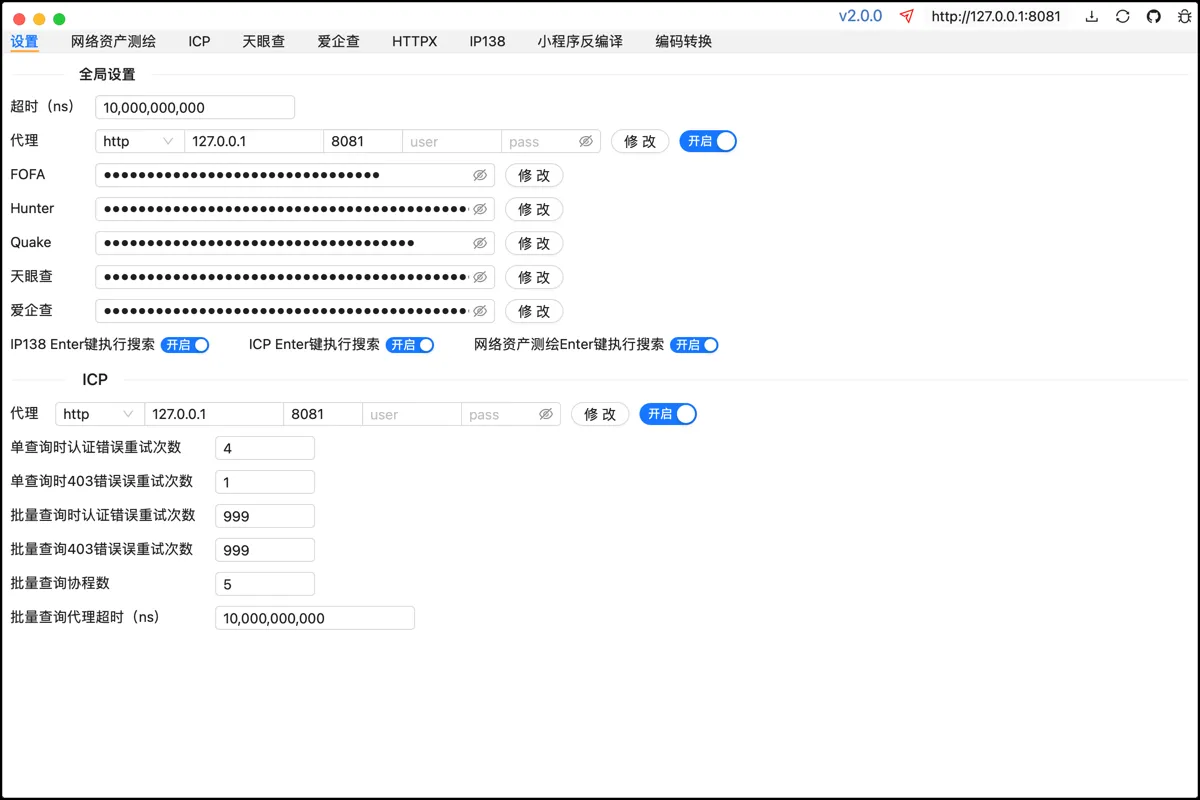Focus global proxy port 8081 field
Viewport: 1200px width, 800px height.
(363, 141)
